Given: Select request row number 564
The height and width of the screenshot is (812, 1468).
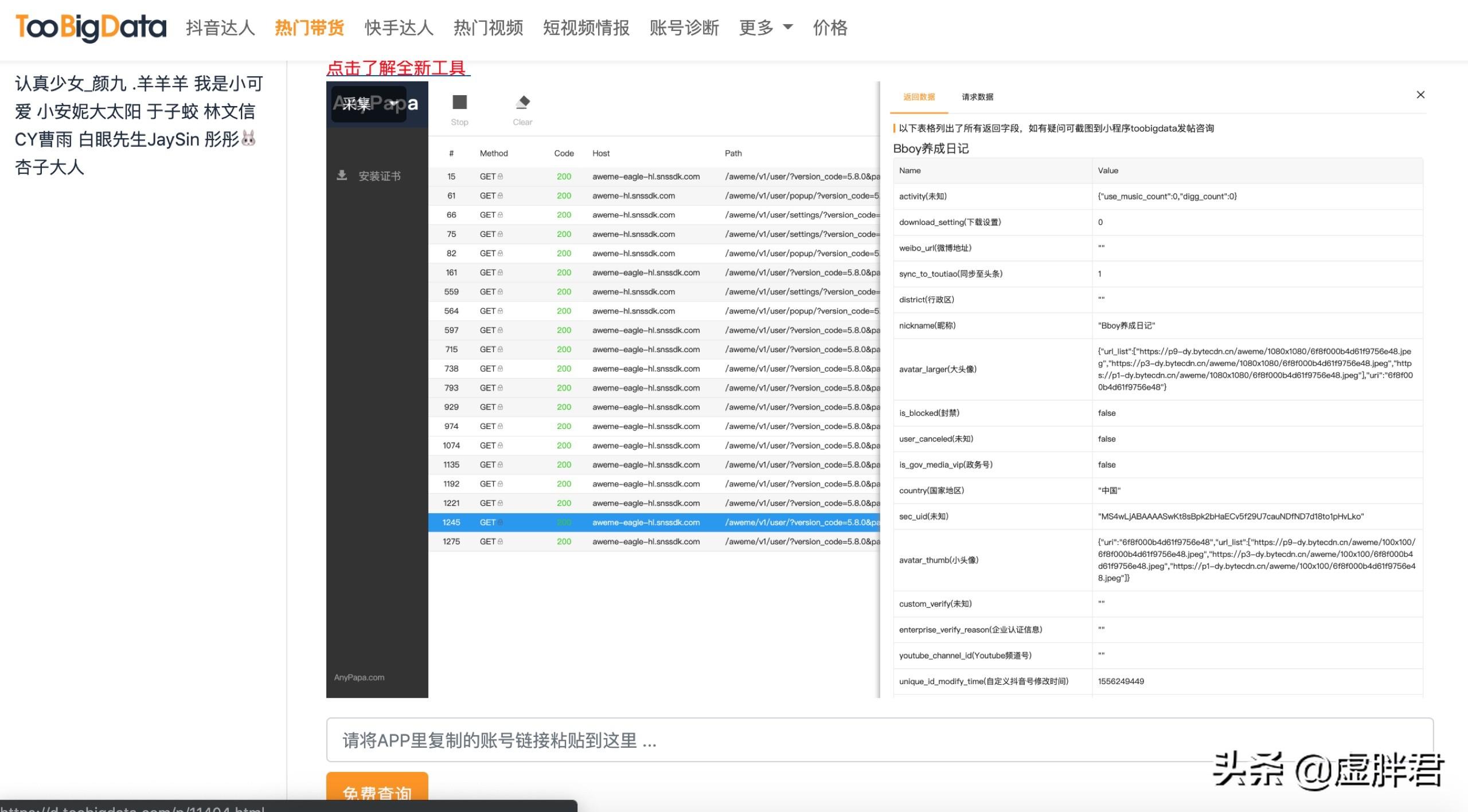Looking at the screenshot, I should click(x=654, y=311).
